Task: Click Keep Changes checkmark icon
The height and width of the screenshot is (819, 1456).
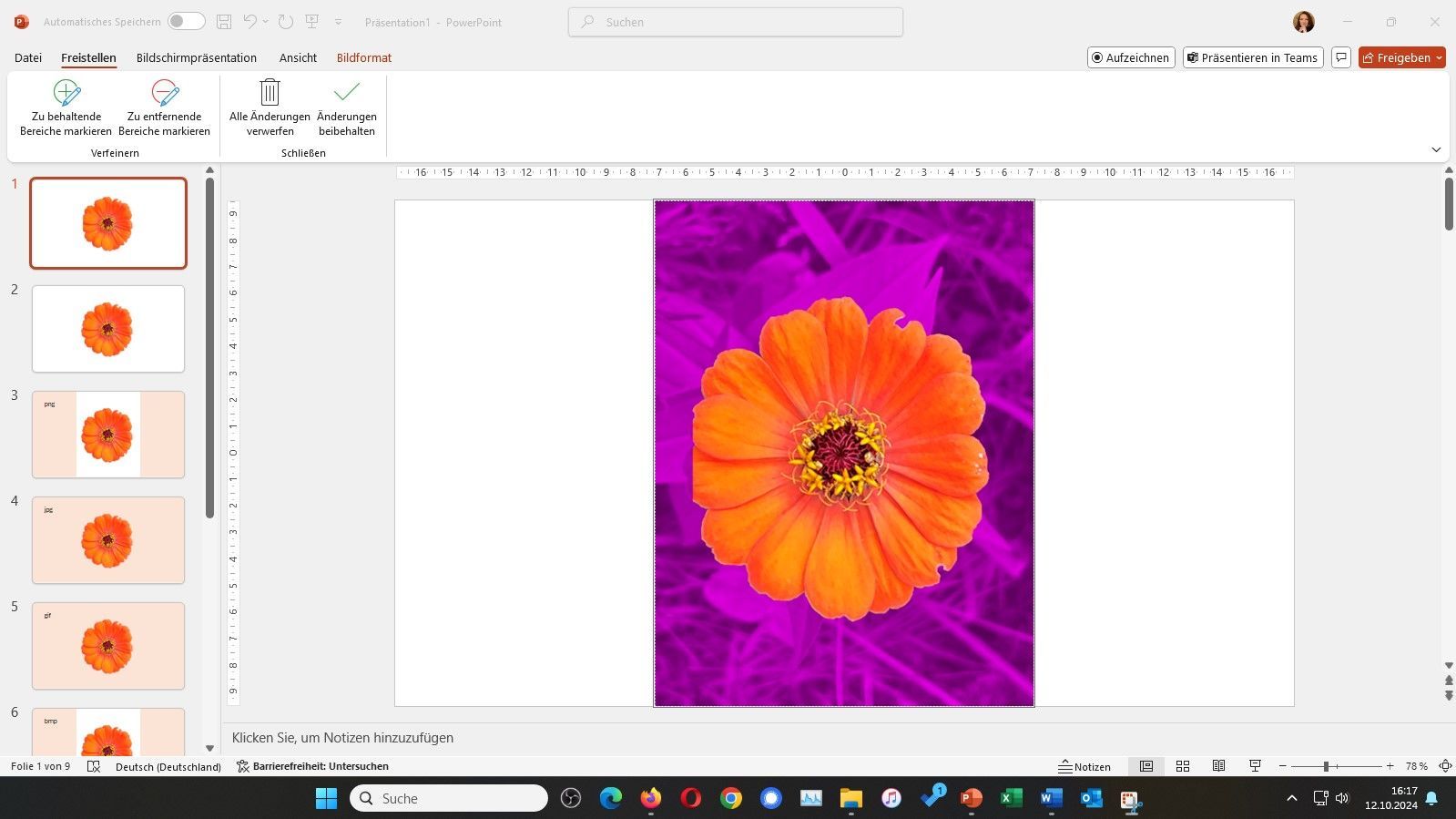Action: (x=346, y=92)
